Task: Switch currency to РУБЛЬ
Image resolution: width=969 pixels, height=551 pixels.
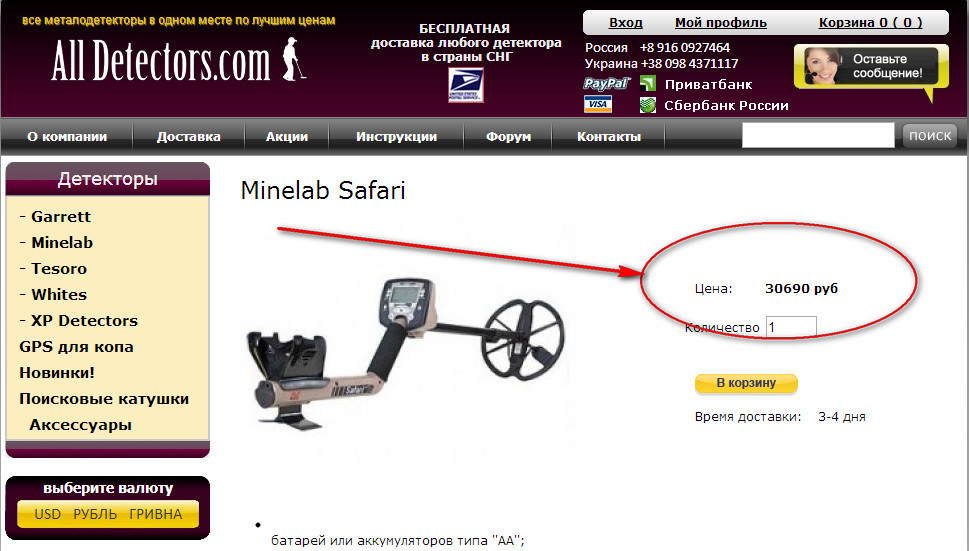Action: 95,514
